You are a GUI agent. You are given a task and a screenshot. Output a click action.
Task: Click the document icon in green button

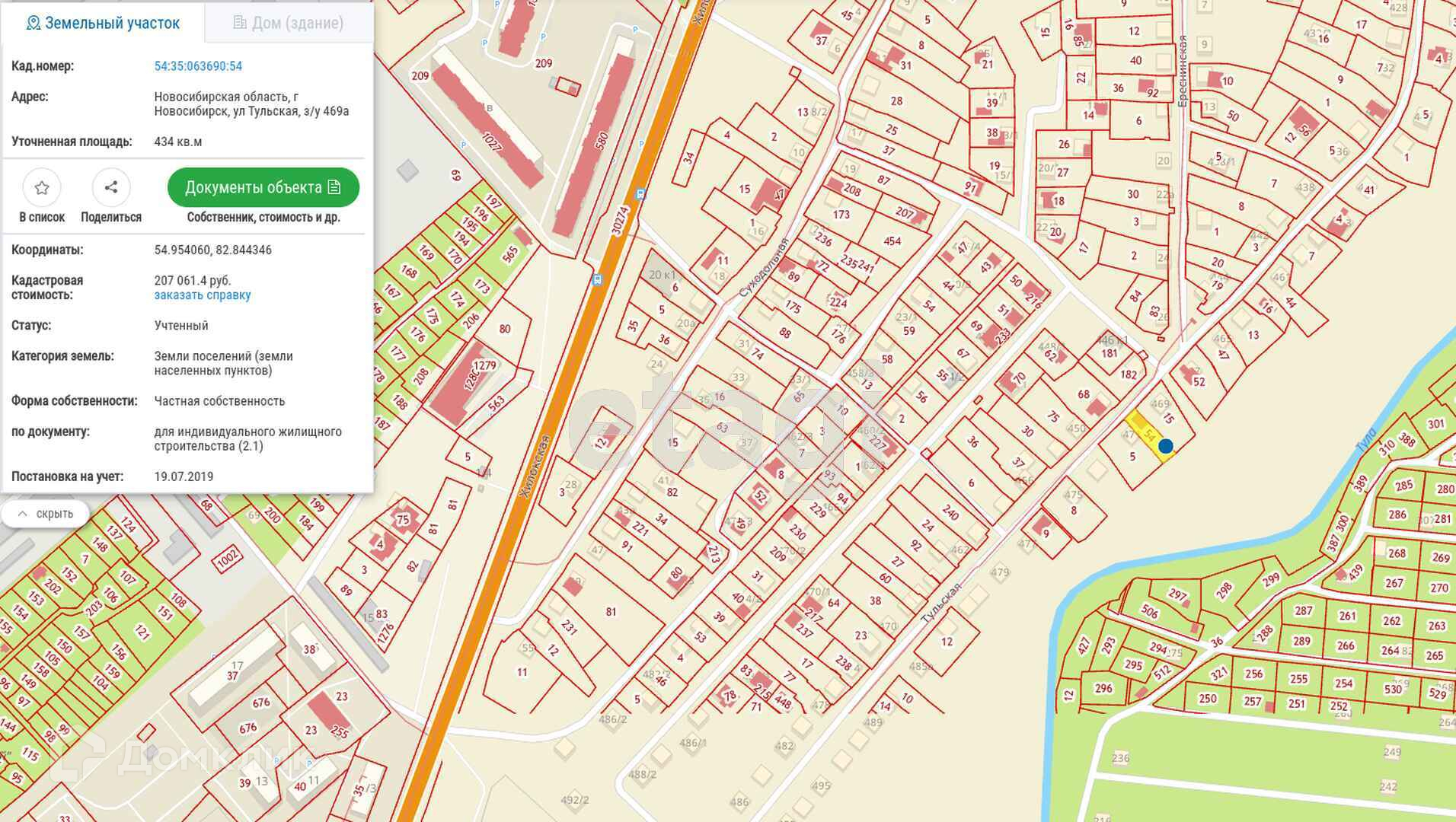tap(334, 187)
